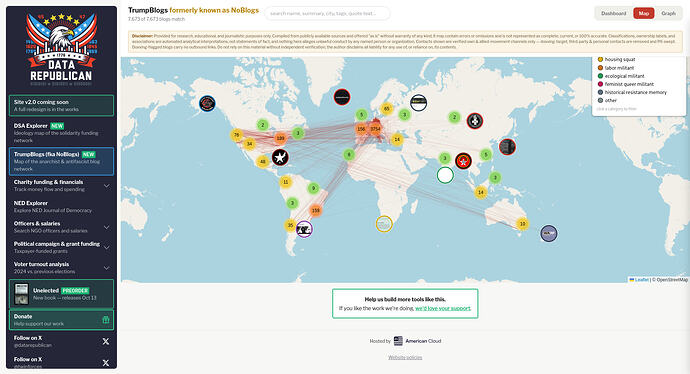This screenshot has width=690, height=374.
Task: Expand the 35 cluster over Chile
Action: tap(290, 225)
